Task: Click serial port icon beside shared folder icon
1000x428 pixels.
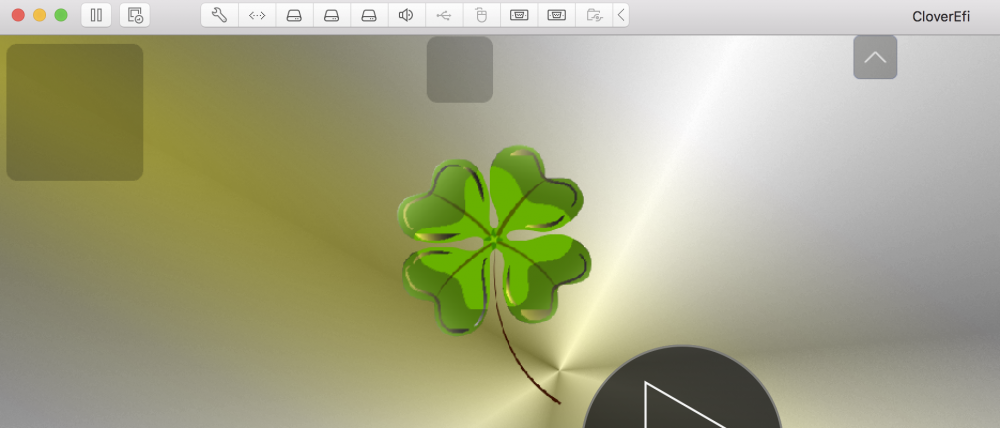Action: tap(557, 15)
